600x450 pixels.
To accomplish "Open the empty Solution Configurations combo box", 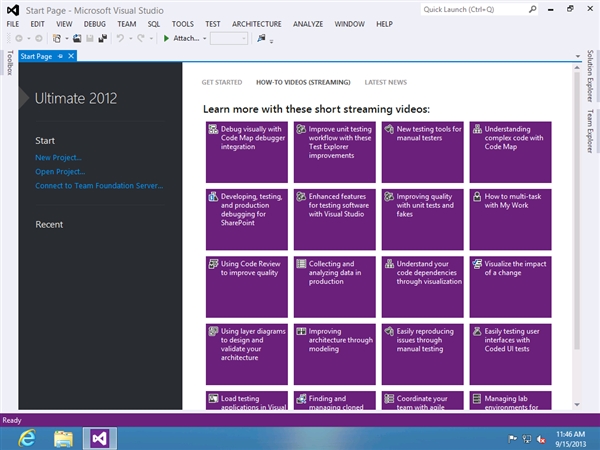I will point(229,38).
